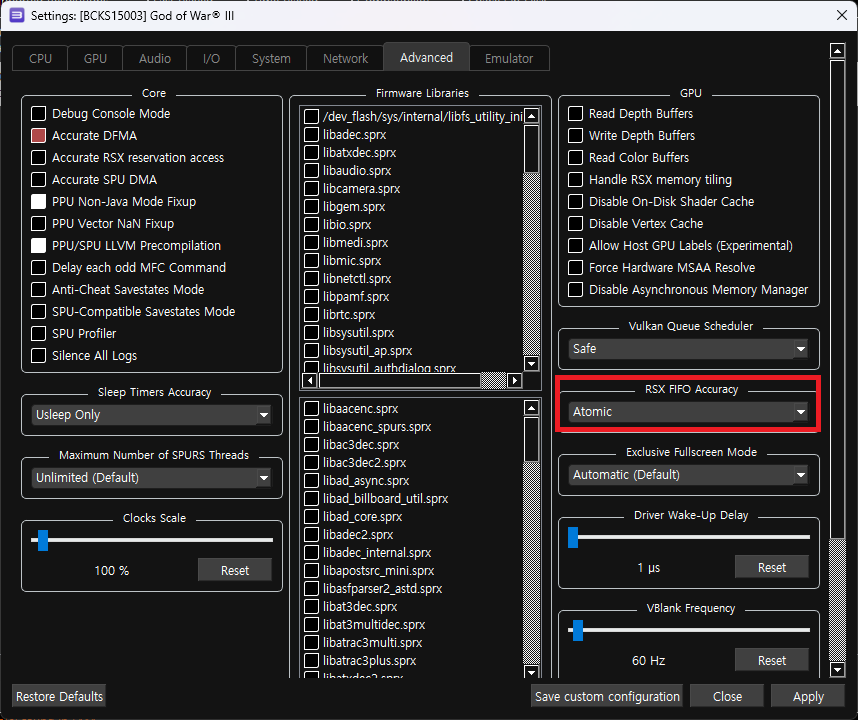Check Anti-Cheat Savestates Mode
The width and height of the screenshot is (858, 720).
[x=38, y=289]
